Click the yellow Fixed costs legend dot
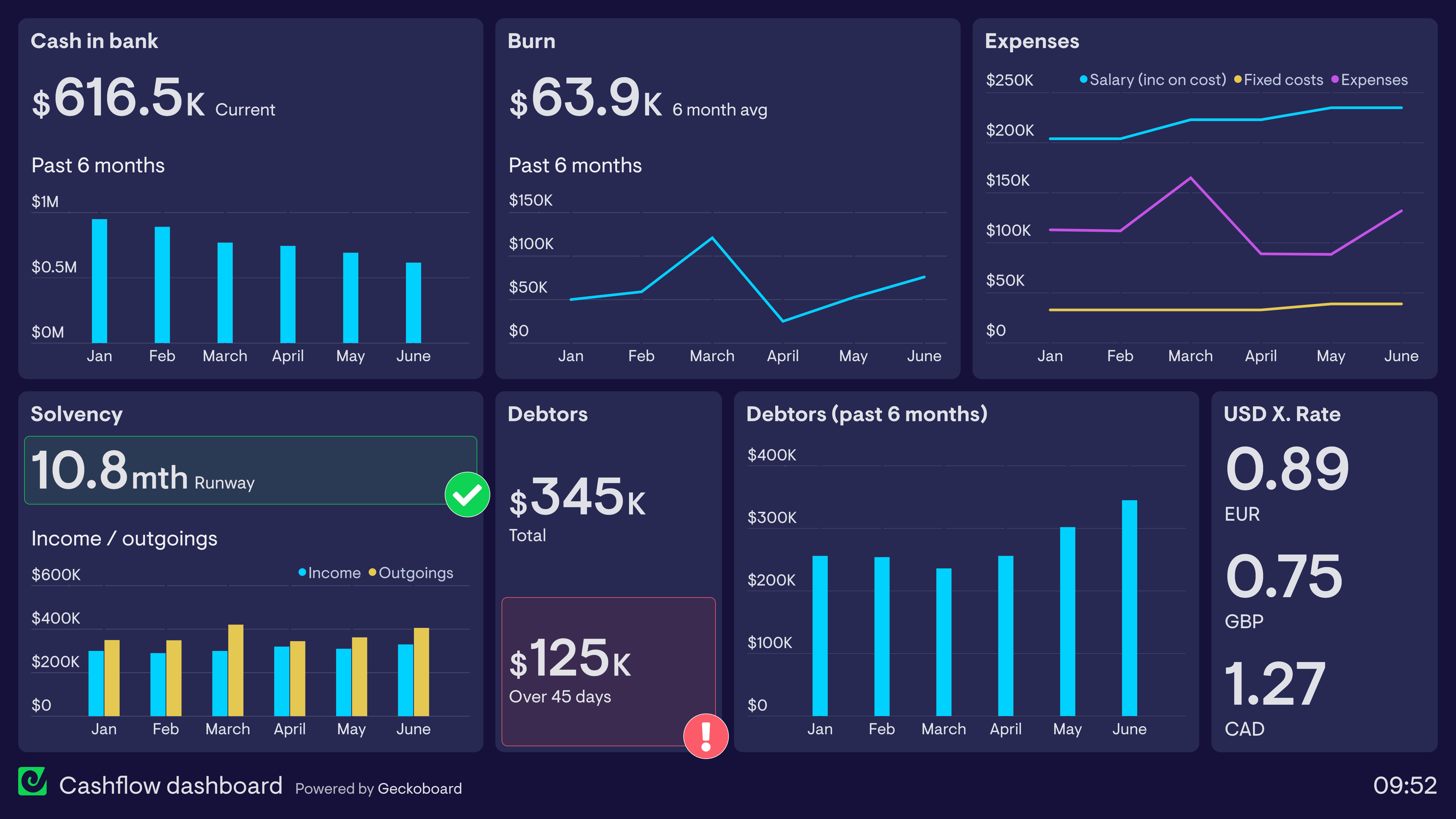1456x819 pixels. coord(1238,80)
